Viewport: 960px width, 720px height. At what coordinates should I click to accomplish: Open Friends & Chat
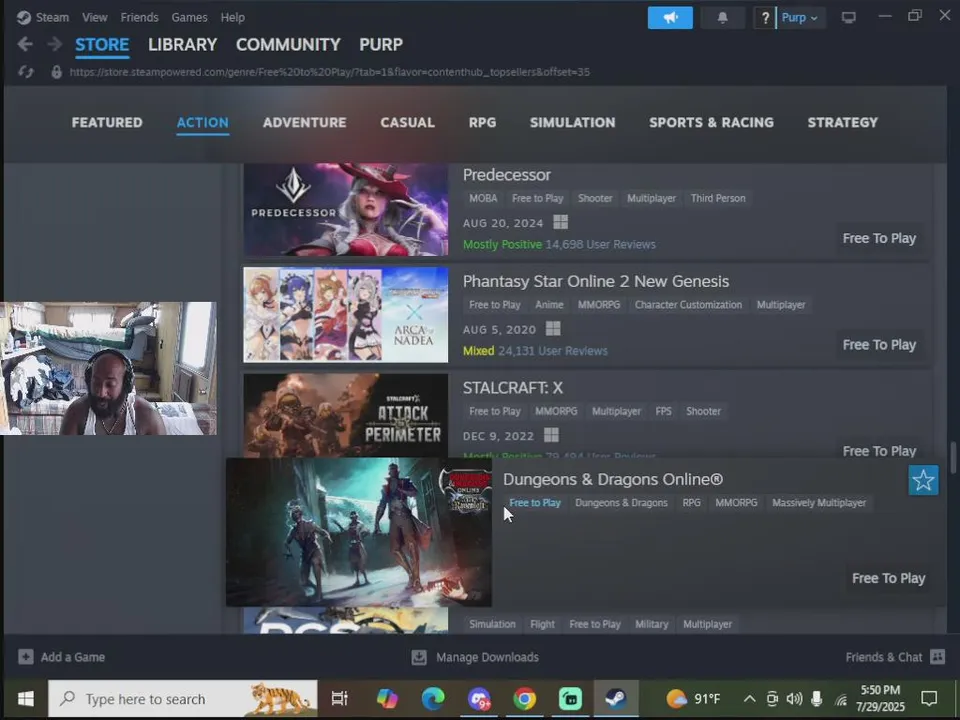895,657
